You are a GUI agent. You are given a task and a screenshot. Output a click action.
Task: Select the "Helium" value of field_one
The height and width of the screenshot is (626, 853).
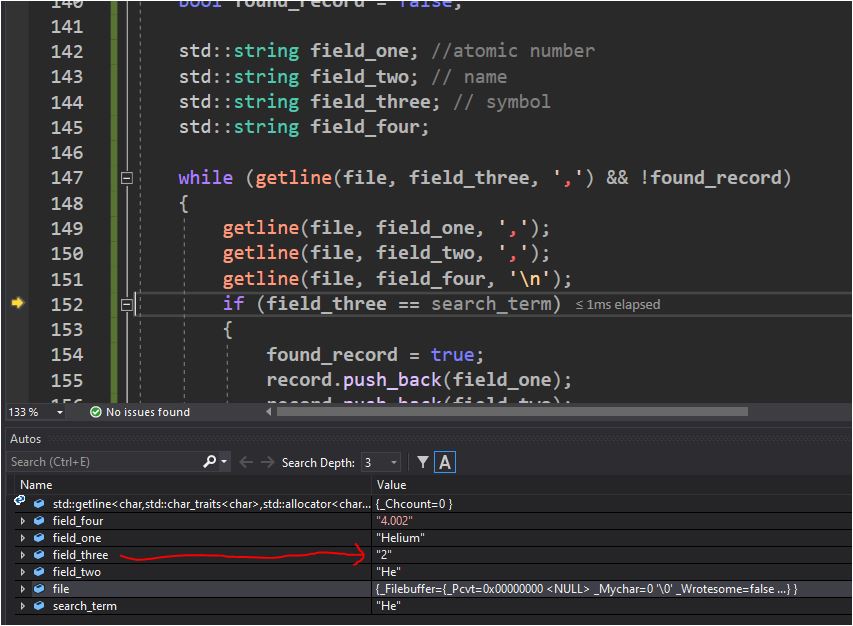click(x=400, y=538)
